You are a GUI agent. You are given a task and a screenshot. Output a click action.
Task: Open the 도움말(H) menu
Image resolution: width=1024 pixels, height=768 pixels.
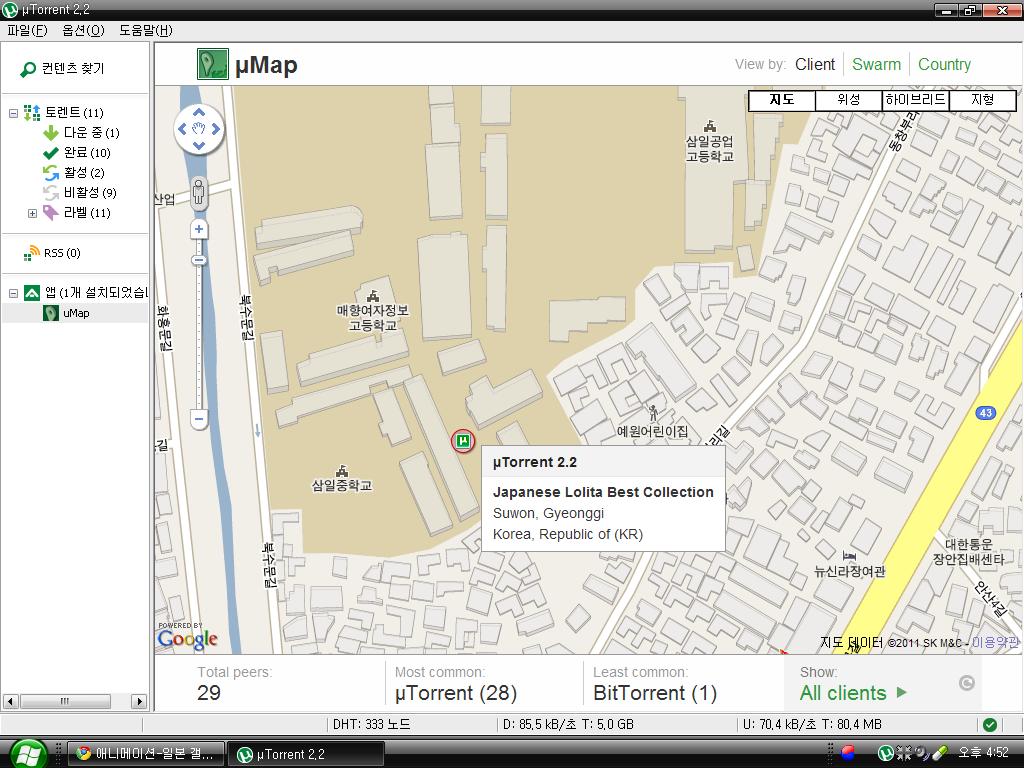pos(146,30)
